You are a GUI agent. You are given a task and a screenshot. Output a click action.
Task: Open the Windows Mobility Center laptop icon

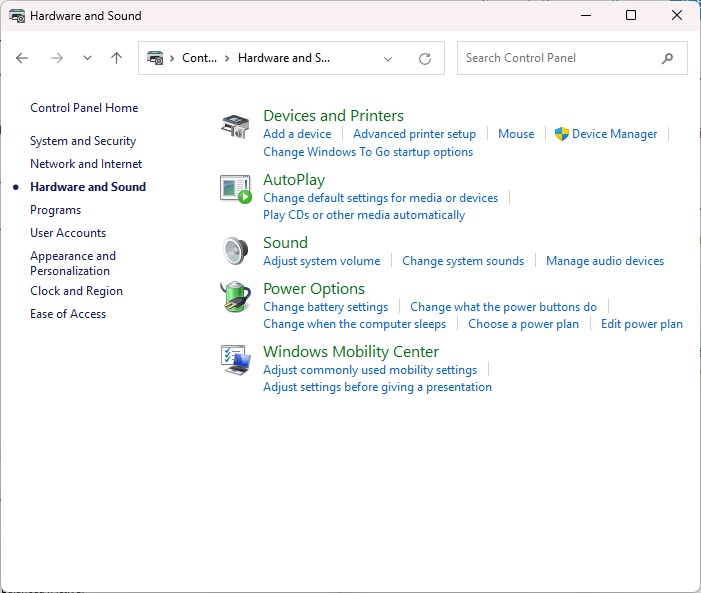click(x=236, y=360)
